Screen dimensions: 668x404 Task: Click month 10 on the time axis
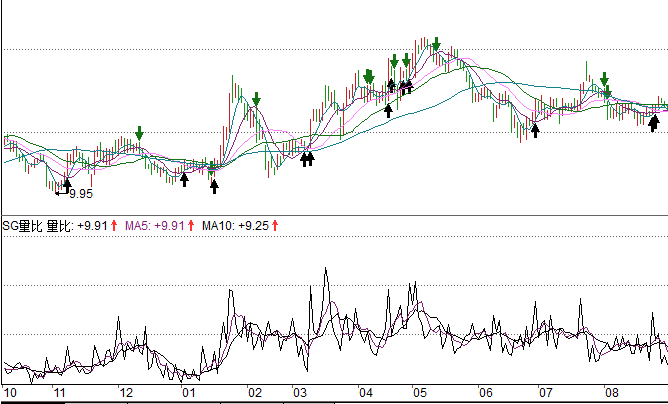point(10,392)
